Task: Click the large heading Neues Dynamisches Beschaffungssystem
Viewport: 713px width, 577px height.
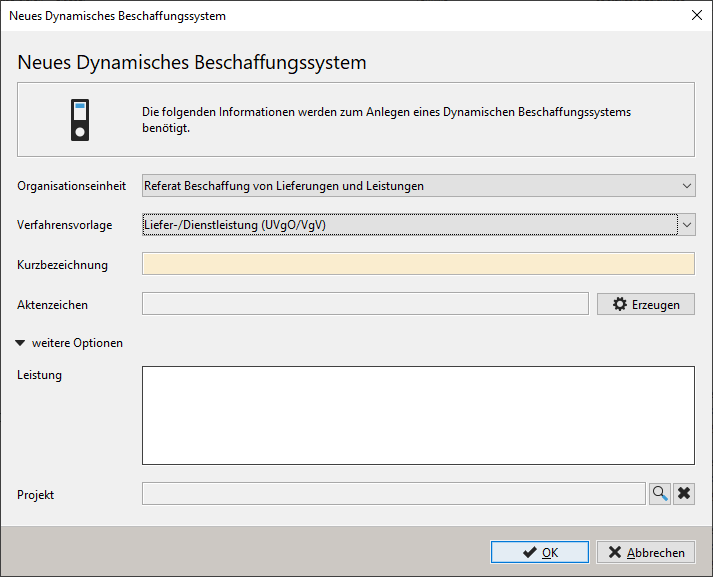Action: click(x=191, y=62)
